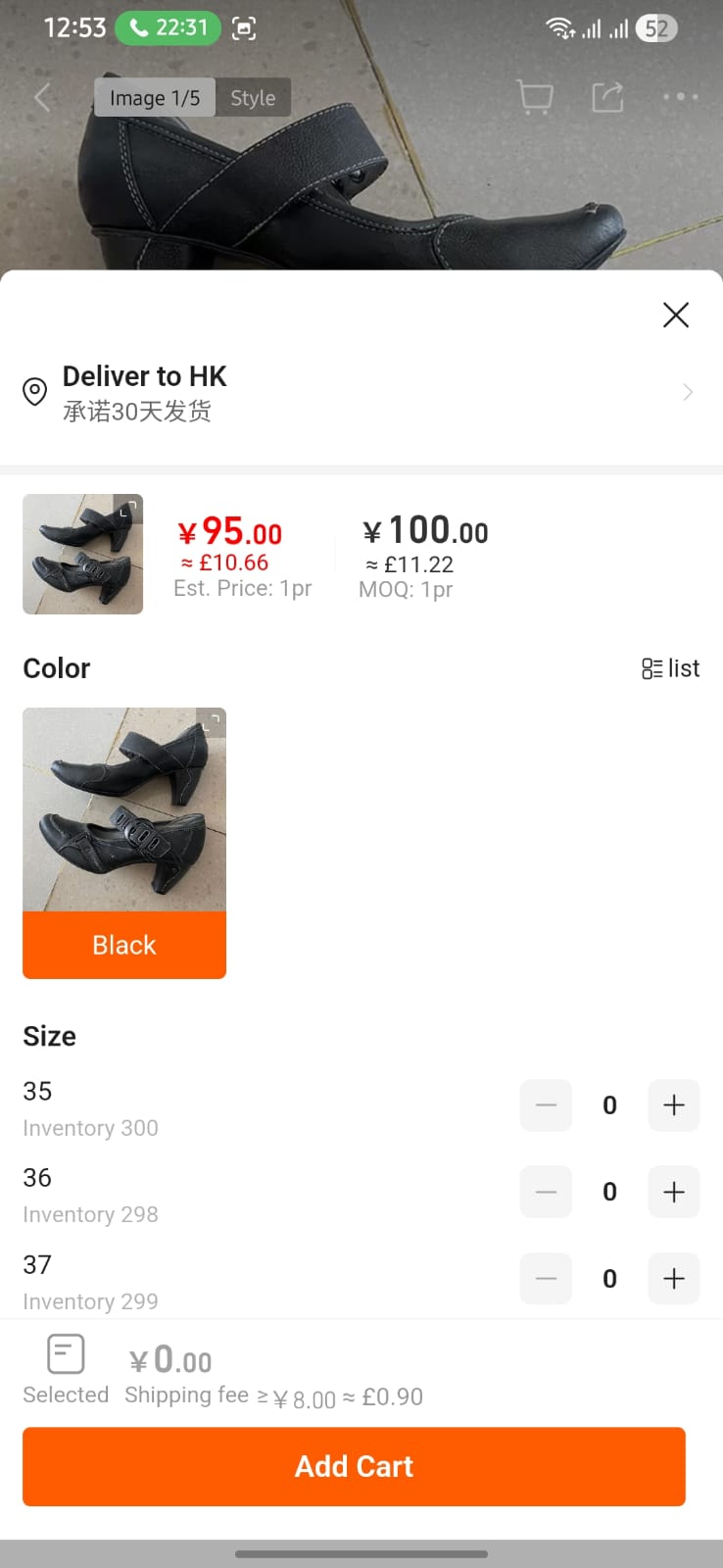Expand the Deliver to HK chevron

click(688, 392)
